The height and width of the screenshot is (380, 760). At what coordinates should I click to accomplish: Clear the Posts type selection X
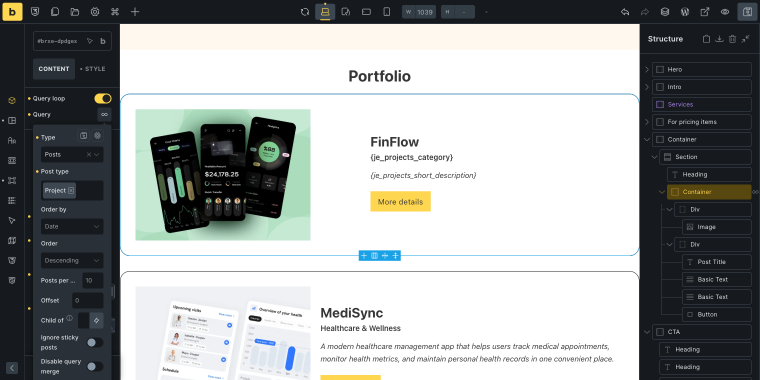[x=89, y=155]
